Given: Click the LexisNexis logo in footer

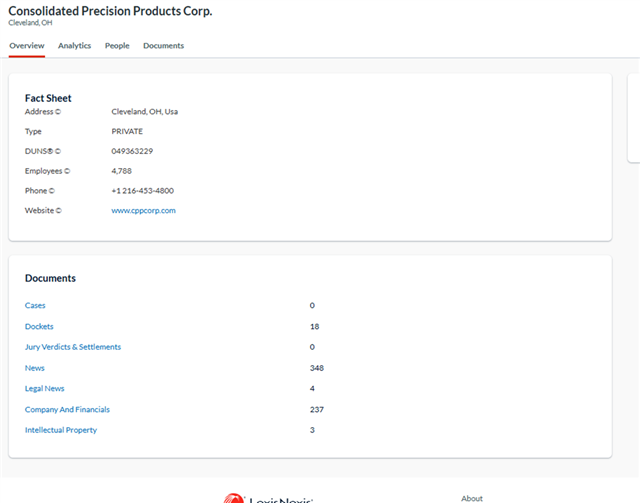Looking at the screenshot, I should (270, 497).
